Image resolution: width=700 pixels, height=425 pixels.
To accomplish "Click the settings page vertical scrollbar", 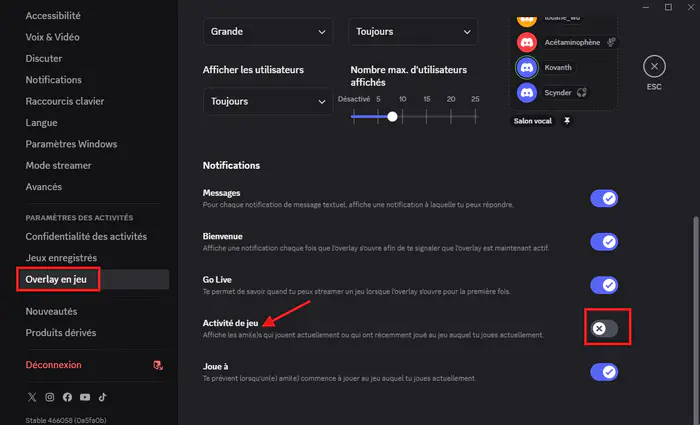I will tap(696, 320).
